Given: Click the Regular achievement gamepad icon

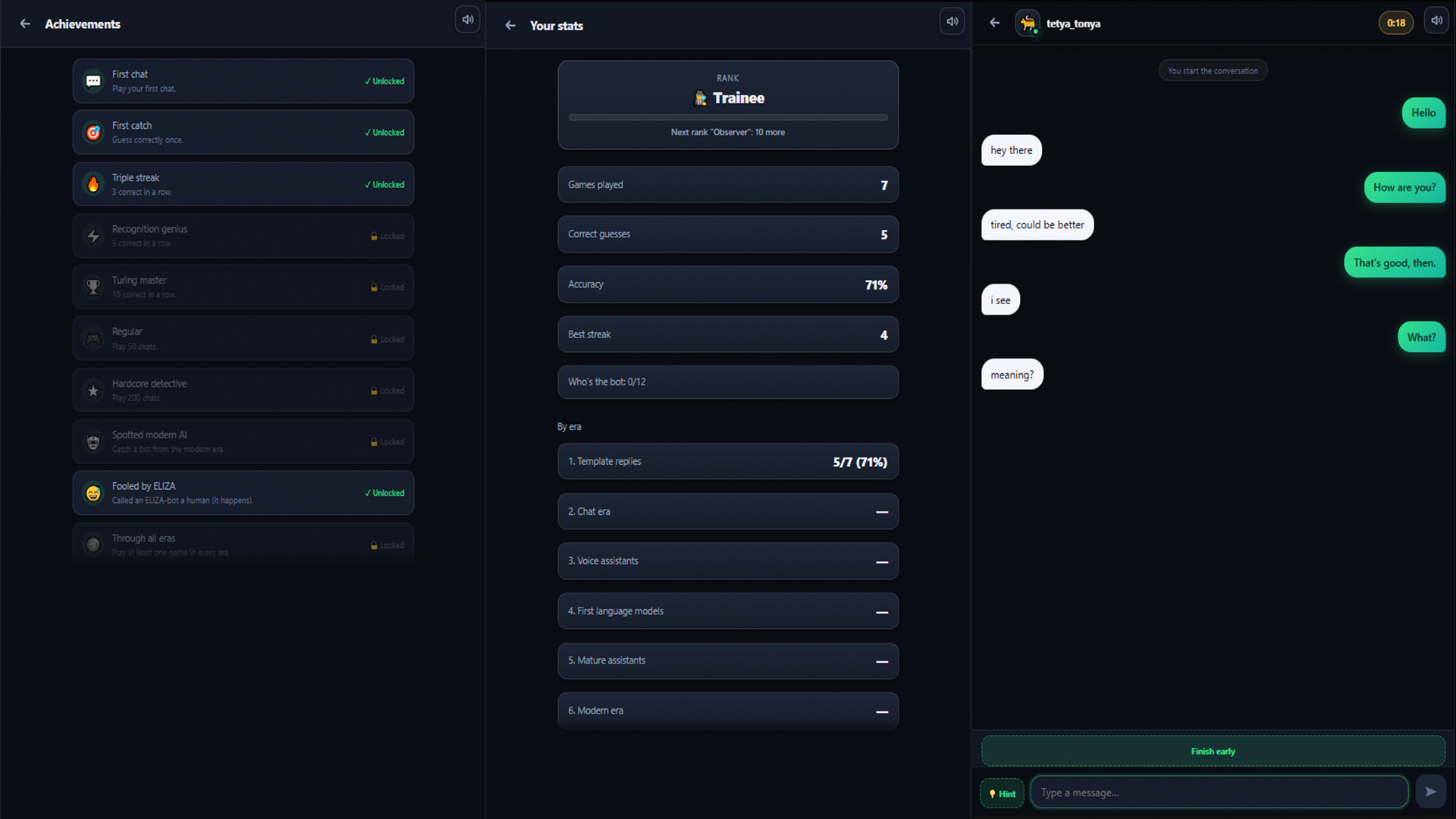Looking at the screenshot, I should click(93, 339).
